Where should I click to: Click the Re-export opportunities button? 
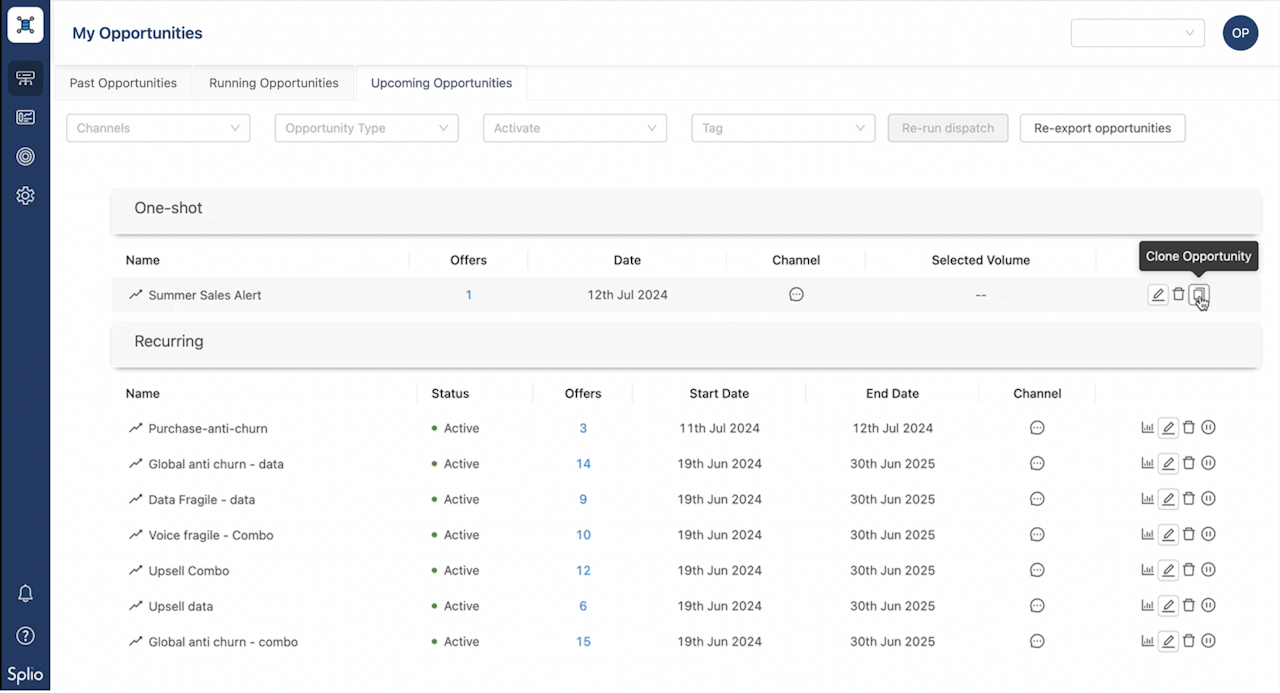pyautogui.click(x=1102, y=128)
